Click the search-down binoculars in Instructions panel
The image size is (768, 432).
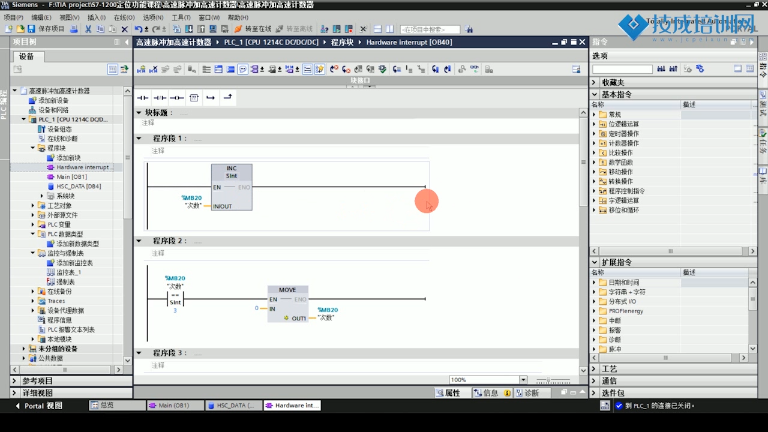pyautogui.click(x=661, y=69)
